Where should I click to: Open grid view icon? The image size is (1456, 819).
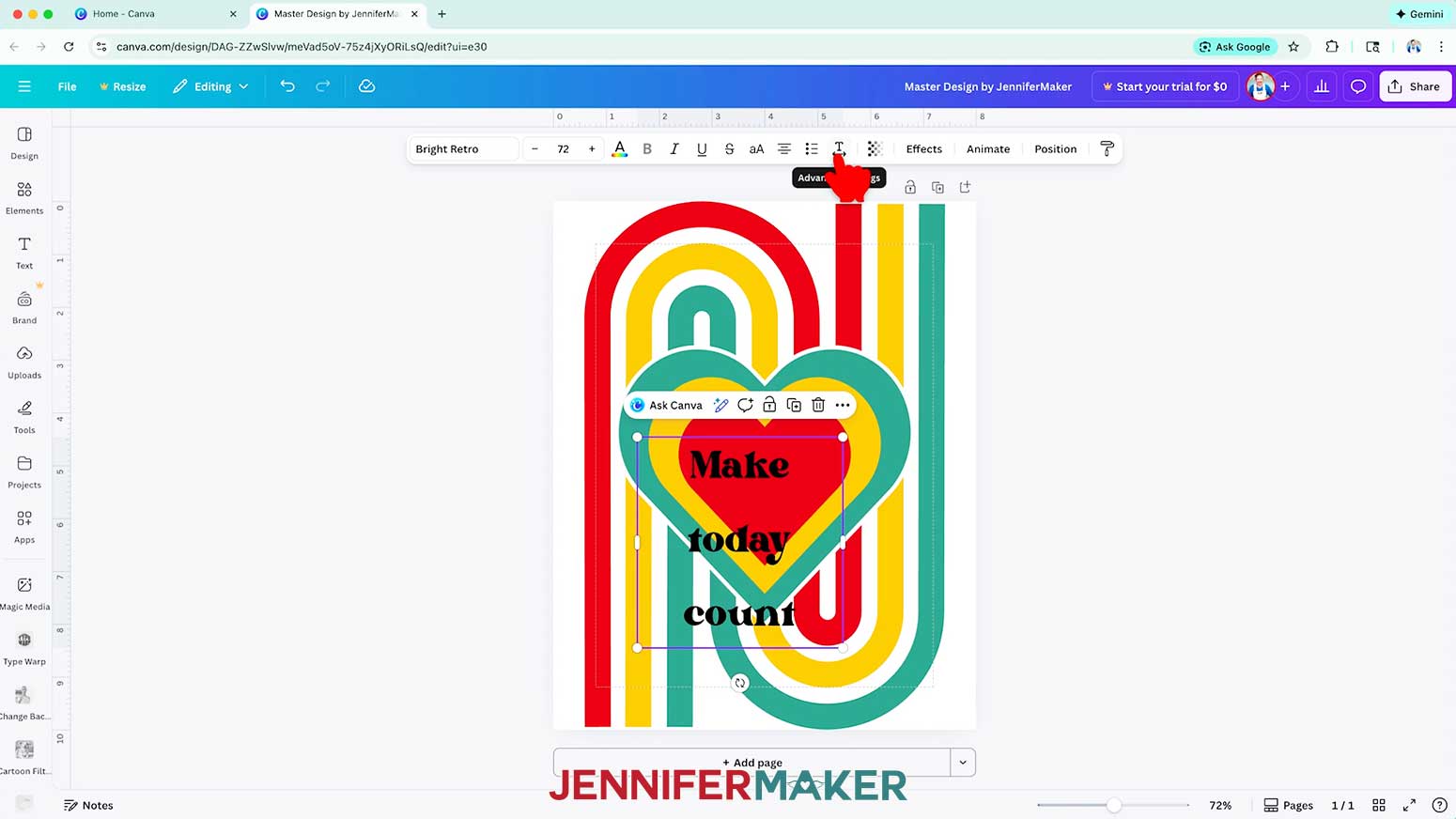[x=1379, y=806]
